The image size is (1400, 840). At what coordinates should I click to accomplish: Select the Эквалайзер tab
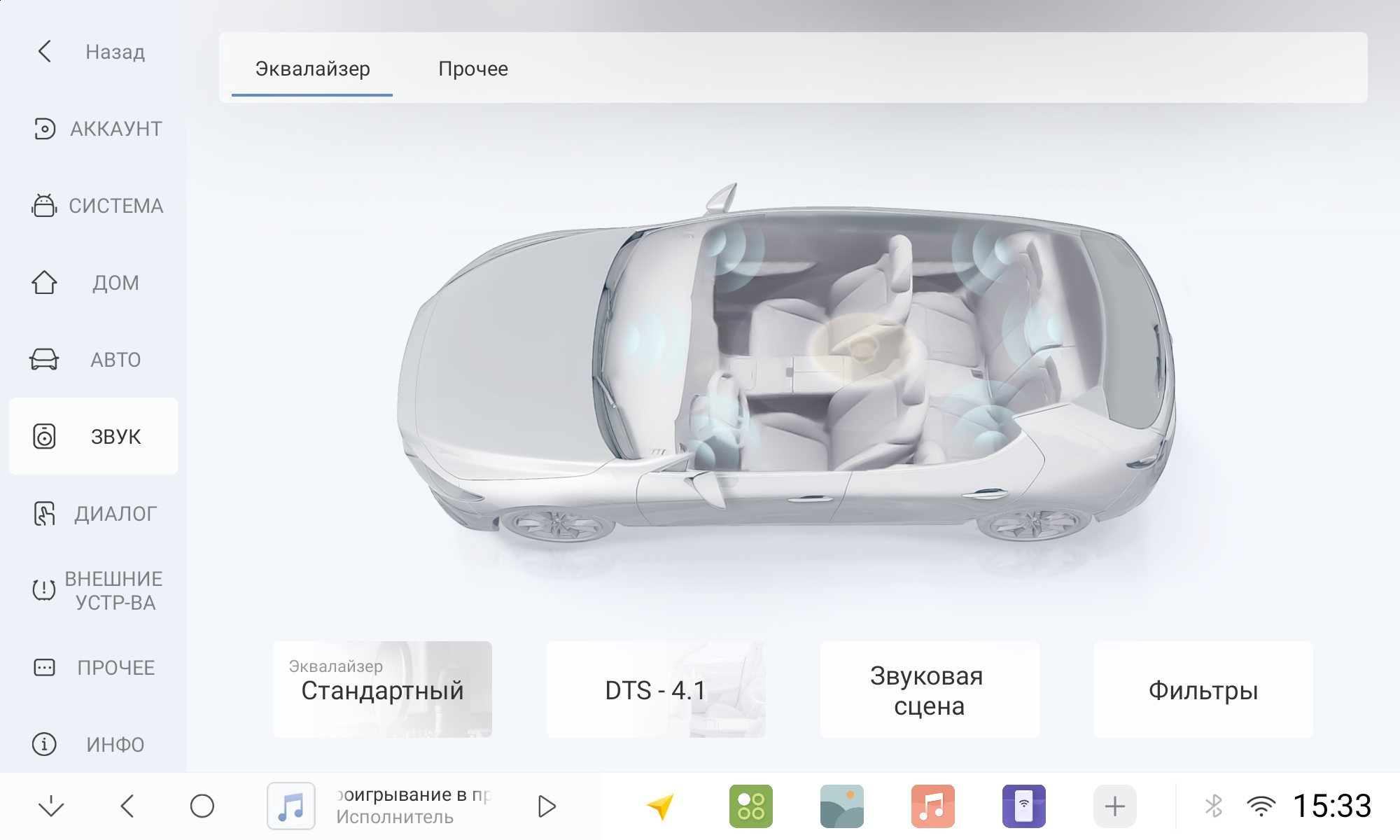(x=312, y=69)
